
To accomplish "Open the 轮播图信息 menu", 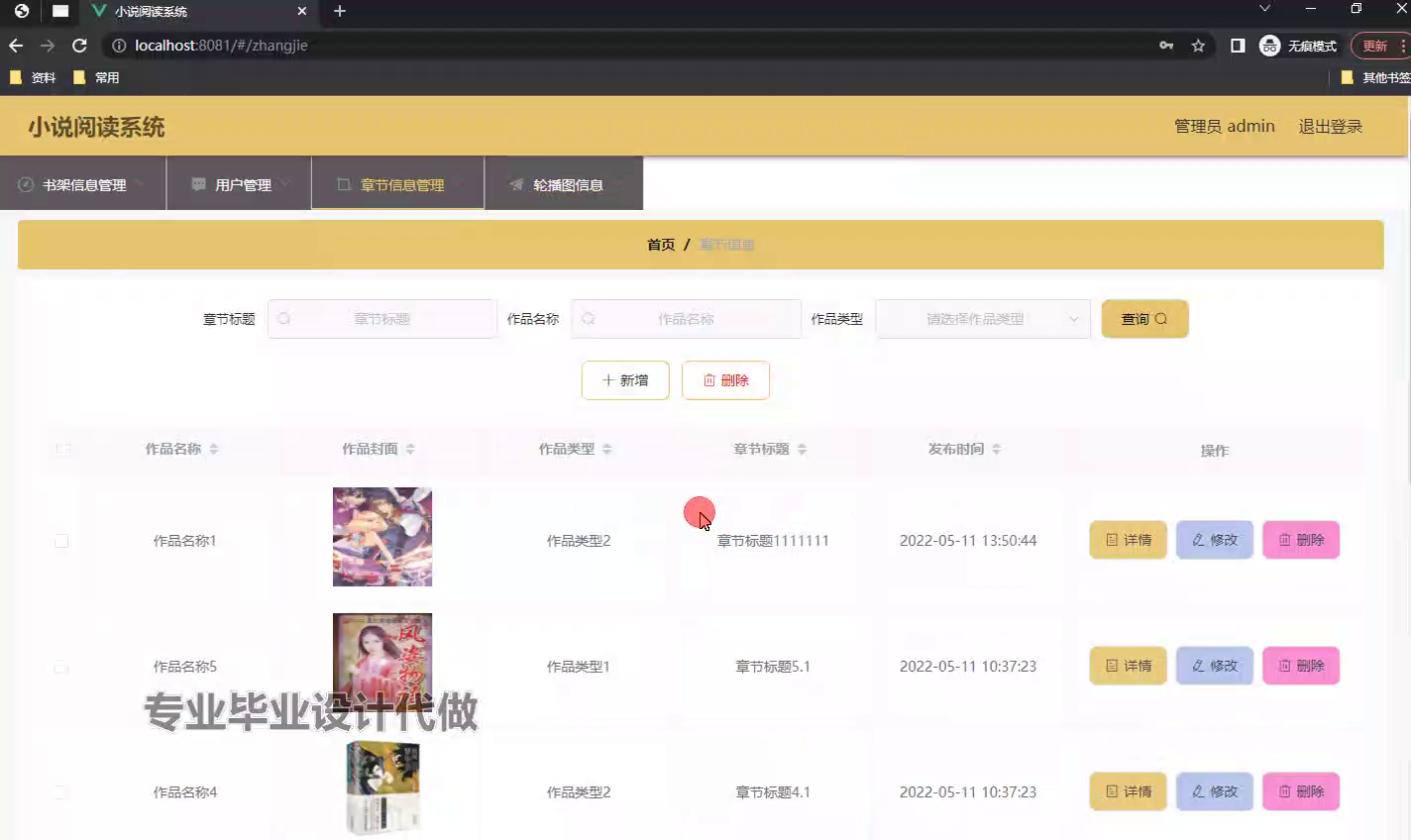I will tap(564, 184).
